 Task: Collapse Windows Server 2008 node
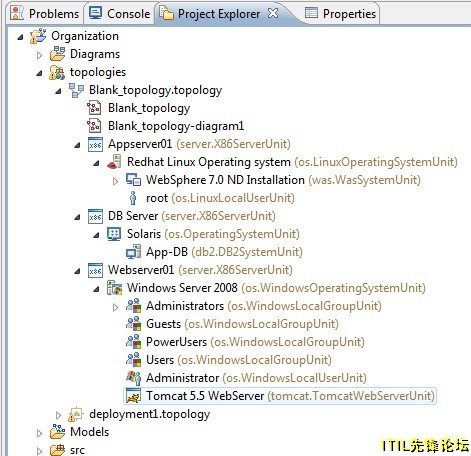96,289
